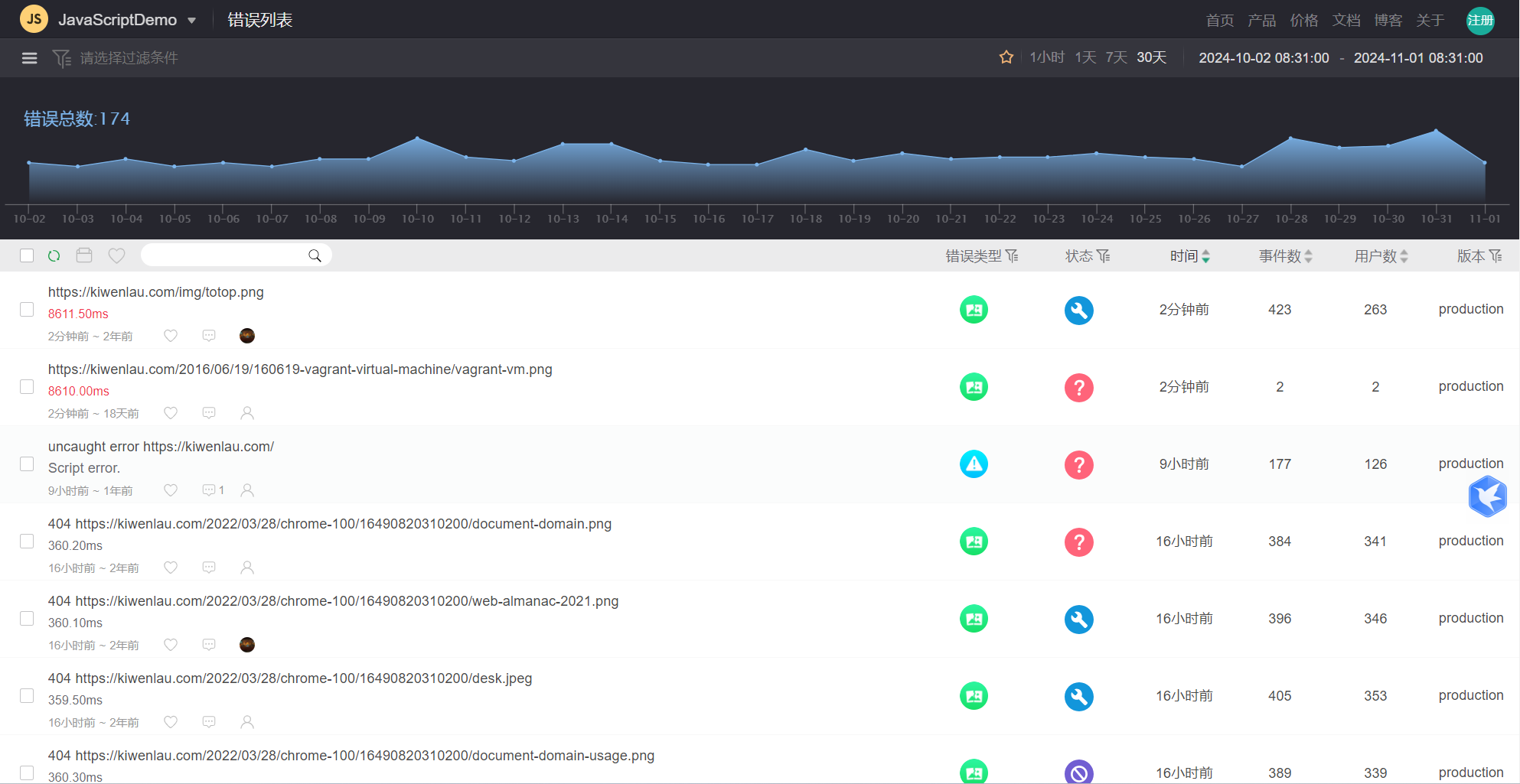Image resolution: width=1520 pixels, height=784 pixels.
Task: Click the 10-10 data point on the chart
Action: 417,138
